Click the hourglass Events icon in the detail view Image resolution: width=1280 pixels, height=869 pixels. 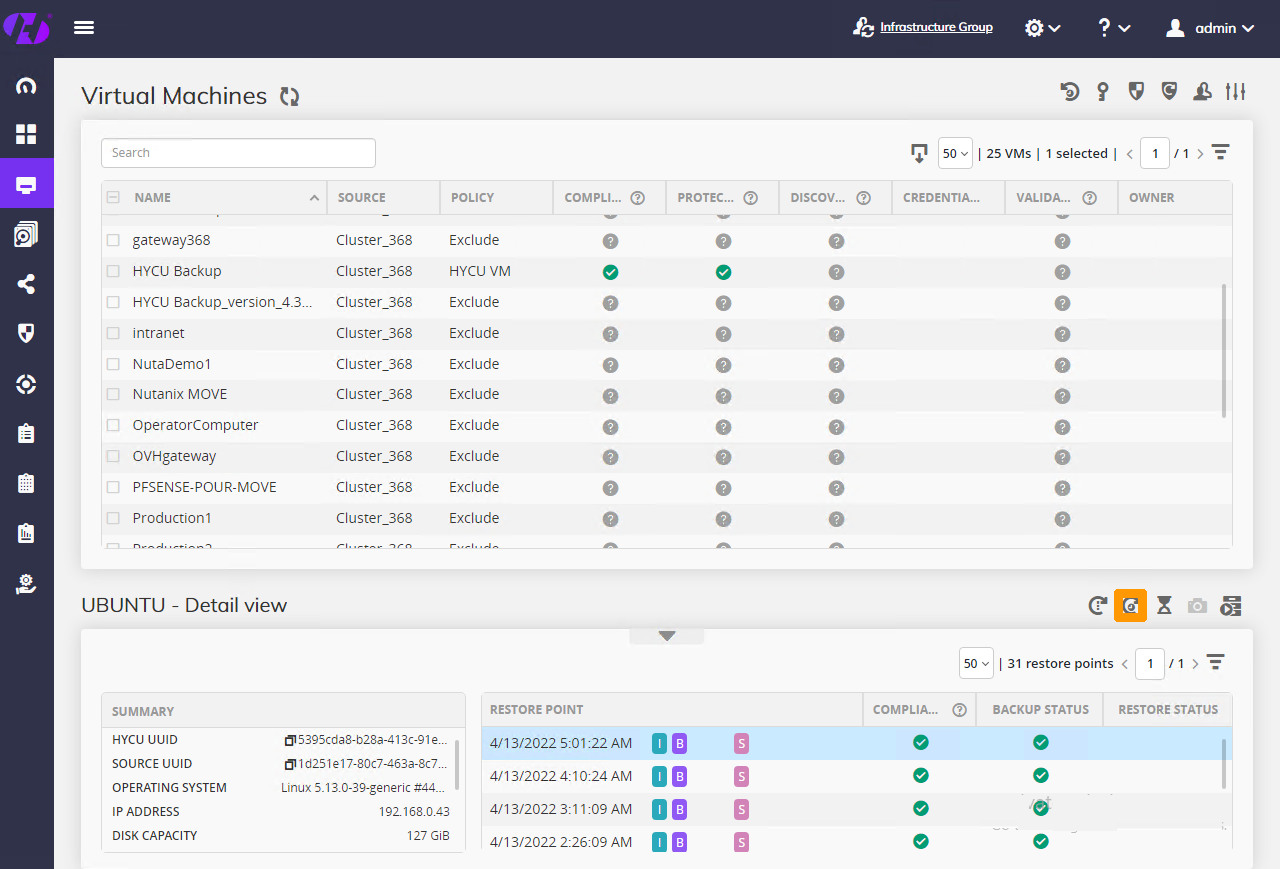point(1164,605)
